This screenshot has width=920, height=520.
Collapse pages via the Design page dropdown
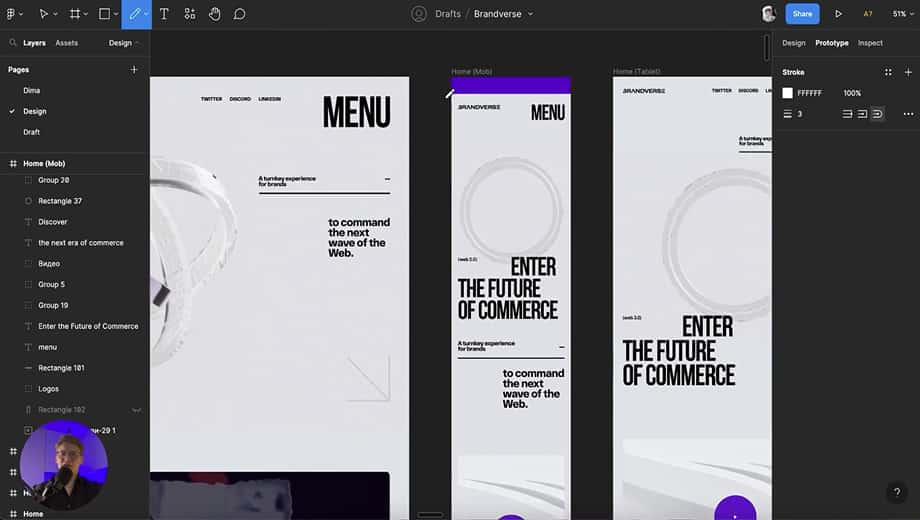point(124,43)
